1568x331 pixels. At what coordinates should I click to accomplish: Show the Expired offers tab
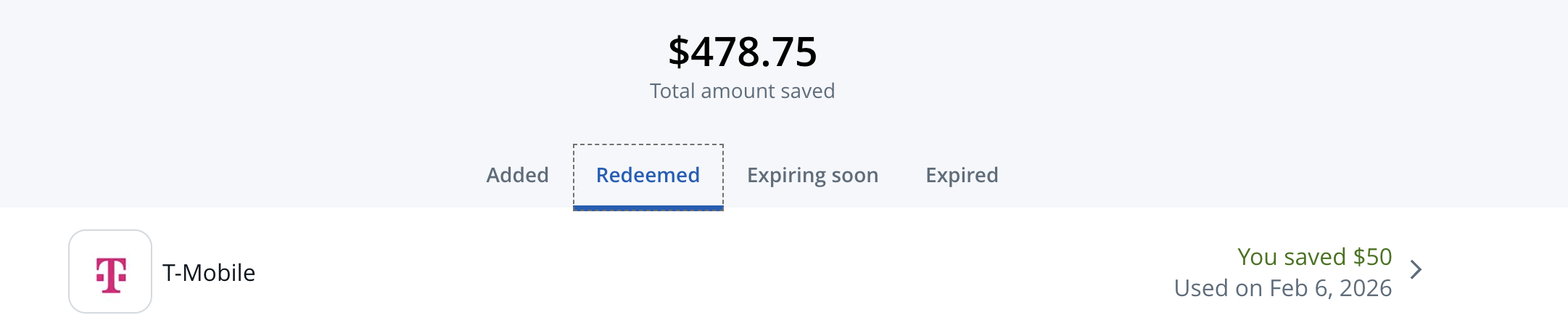point(962,175)
